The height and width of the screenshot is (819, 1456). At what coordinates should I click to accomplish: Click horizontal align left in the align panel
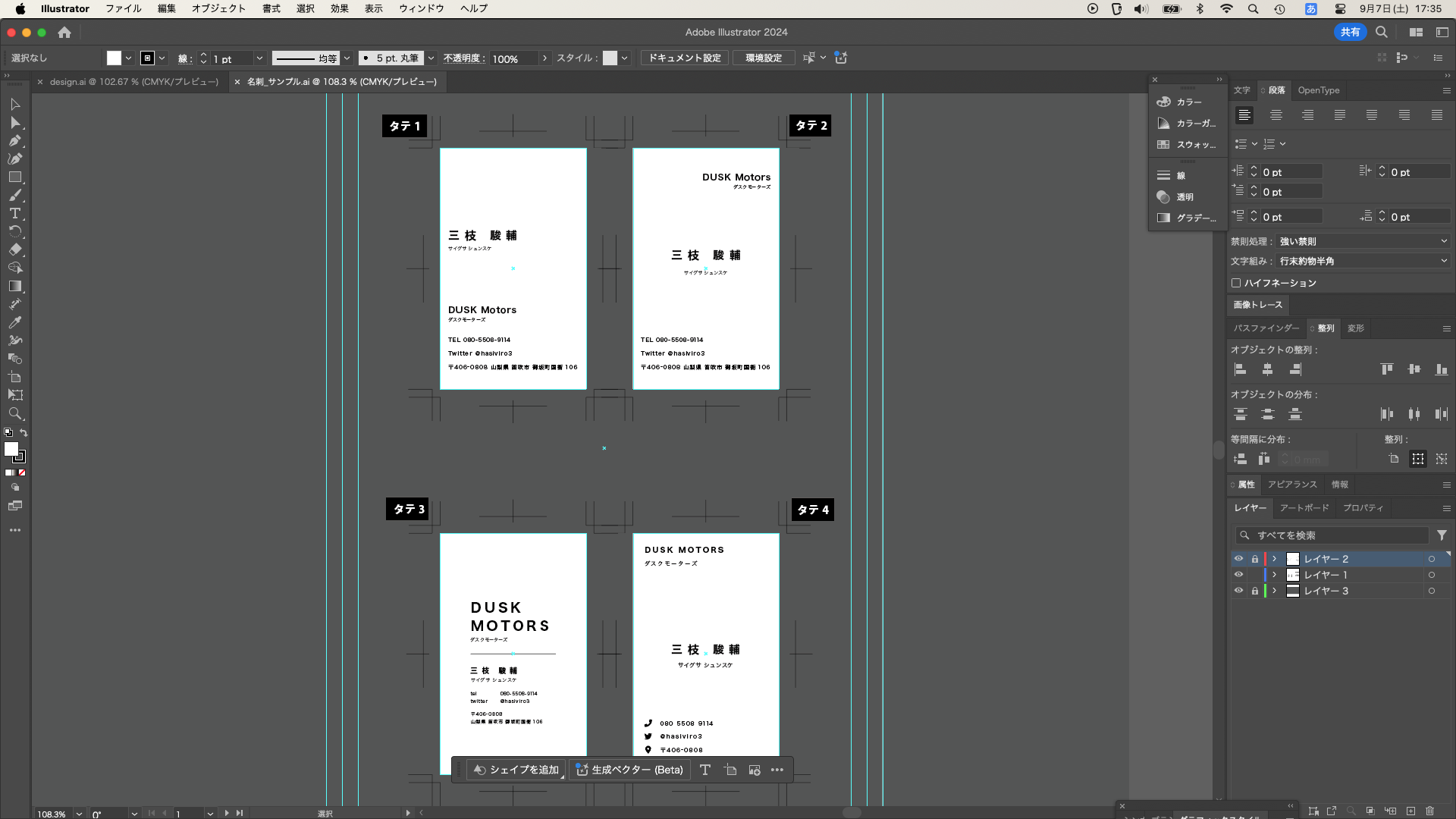1241,369
